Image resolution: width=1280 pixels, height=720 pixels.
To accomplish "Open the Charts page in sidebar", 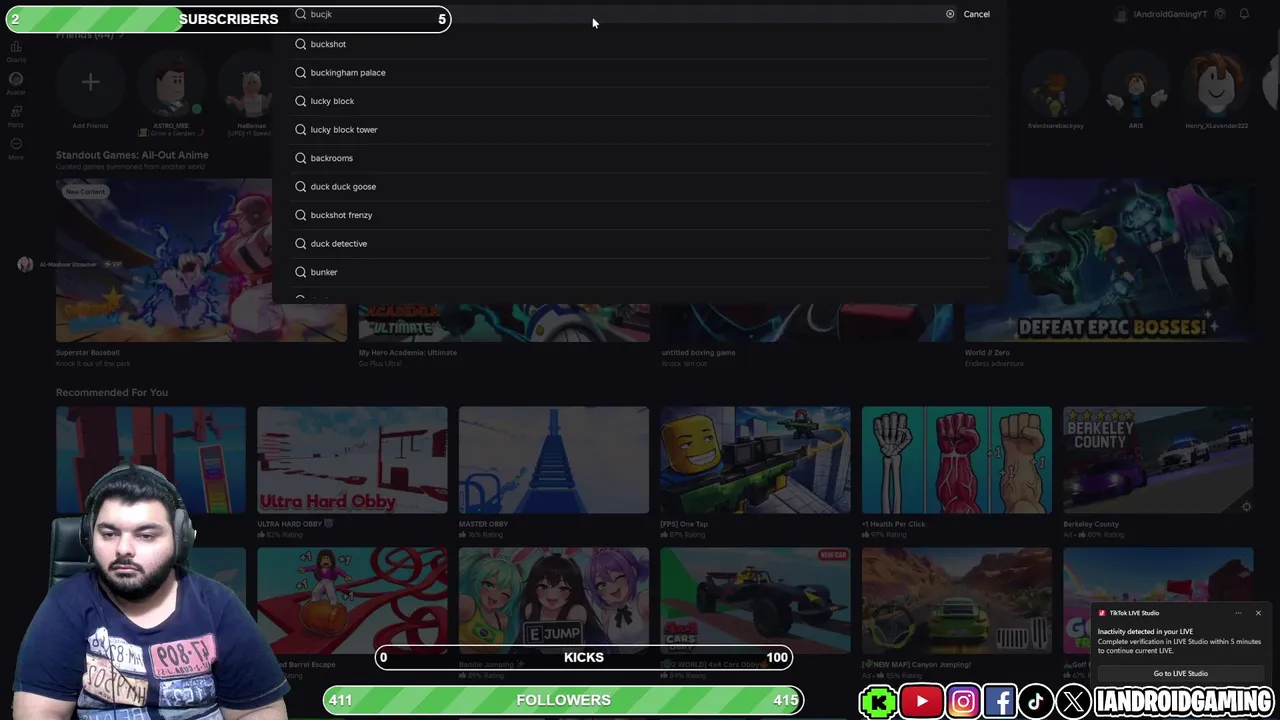I will 16,51.
